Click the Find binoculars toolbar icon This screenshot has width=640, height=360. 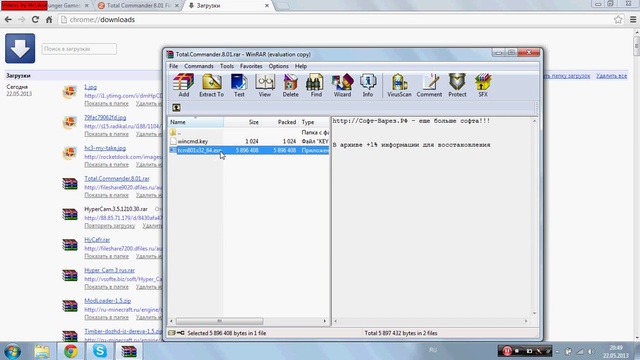pyautogui.click(x=316, y=85)
